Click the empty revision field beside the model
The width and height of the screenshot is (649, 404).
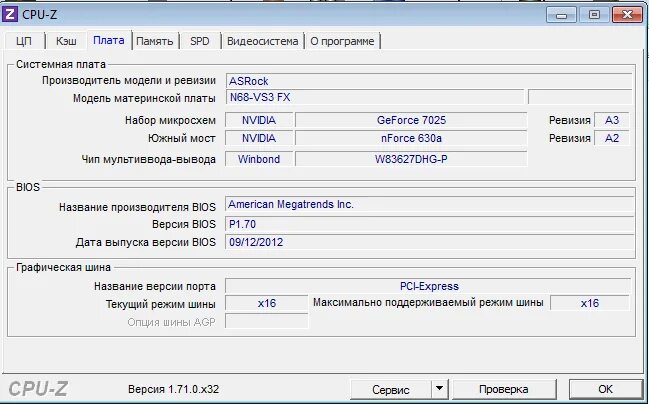580,97
